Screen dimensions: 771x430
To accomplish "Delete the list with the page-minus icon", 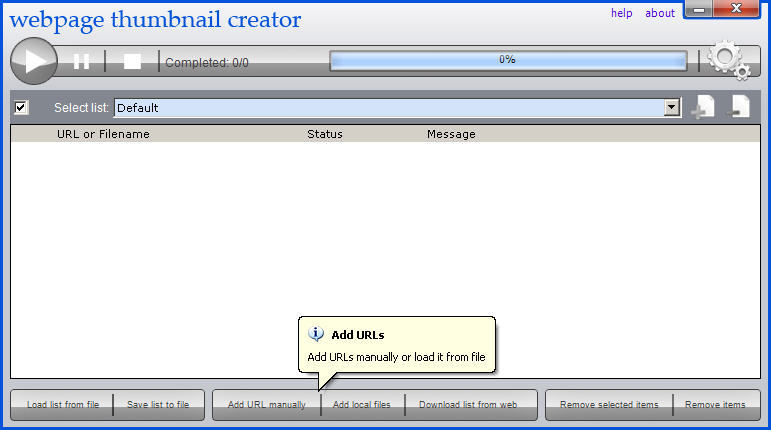I will (x=739, y=106).
